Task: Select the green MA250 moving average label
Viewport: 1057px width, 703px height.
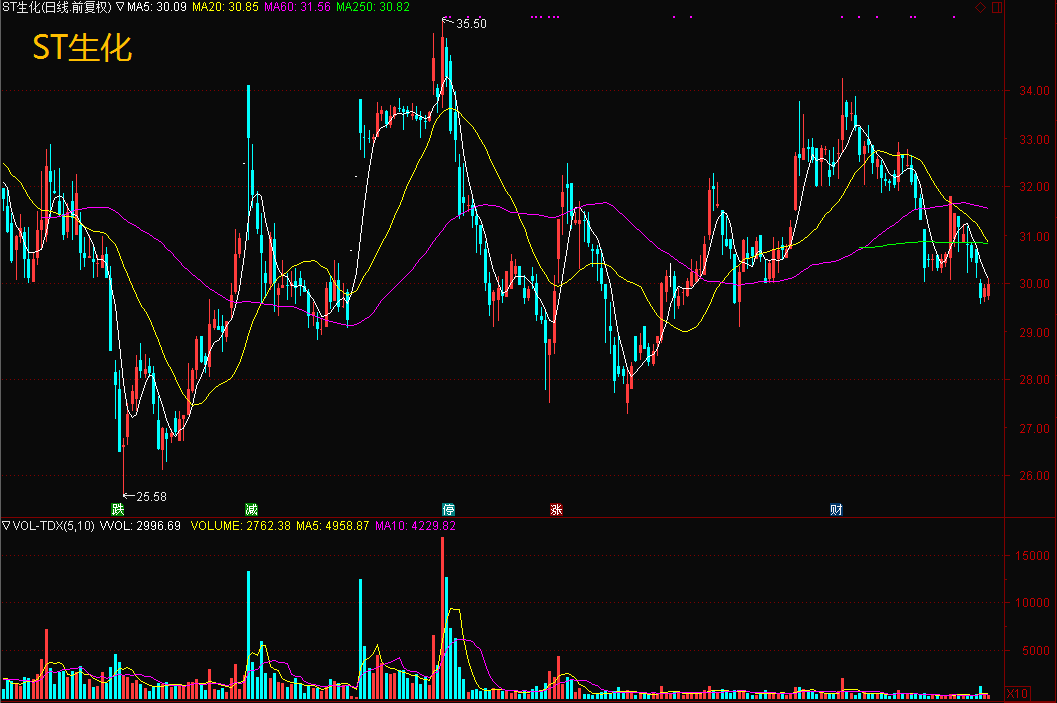Action: coord(372,7)
